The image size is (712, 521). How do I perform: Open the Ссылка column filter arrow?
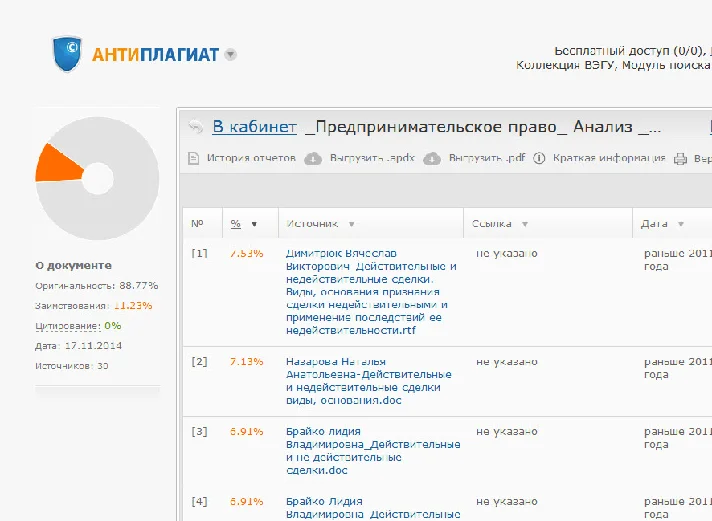[x=525, y=224]
